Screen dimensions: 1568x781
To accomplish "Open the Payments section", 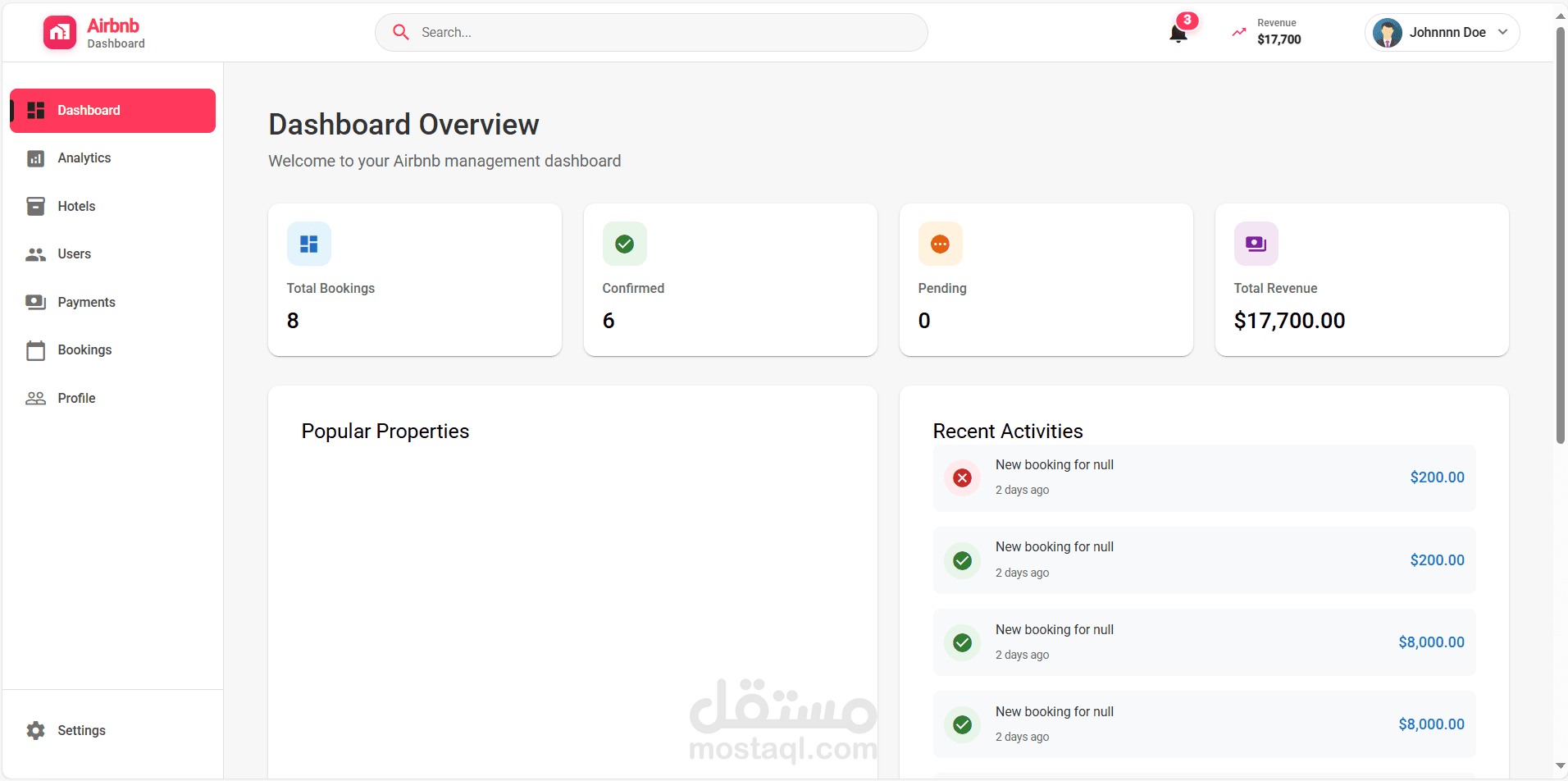I will pos(112,302).
